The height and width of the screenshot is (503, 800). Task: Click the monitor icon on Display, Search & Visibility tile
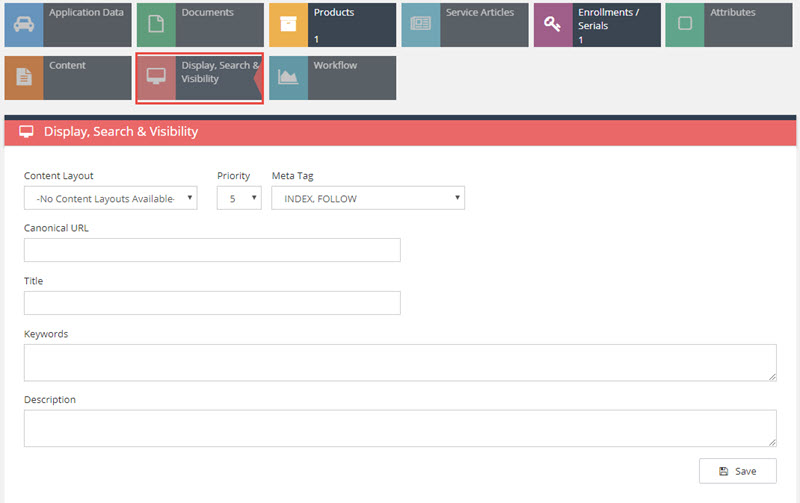point(156,77)
